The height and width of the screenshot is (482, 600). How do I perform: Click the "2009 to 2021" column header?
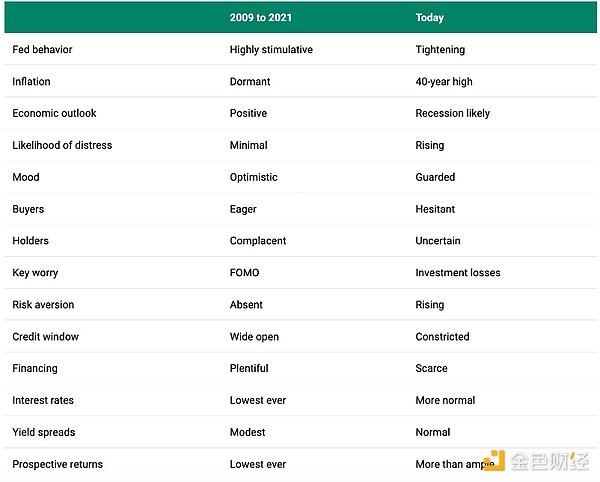click(262, 17)
